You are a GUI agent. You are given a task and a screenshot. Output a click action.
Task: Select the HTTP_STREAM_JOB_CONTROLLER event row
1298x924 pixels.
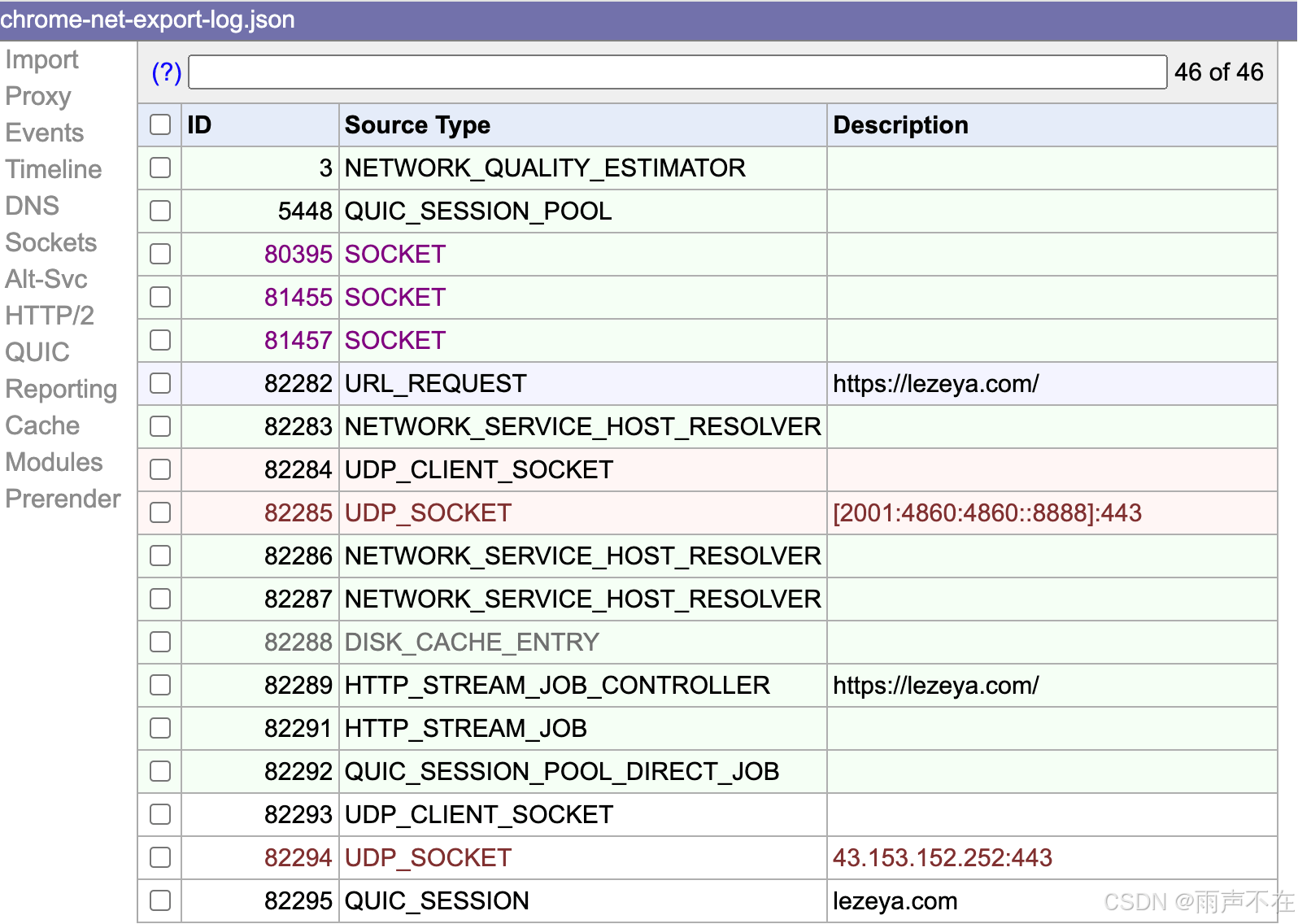coord(557,685)
